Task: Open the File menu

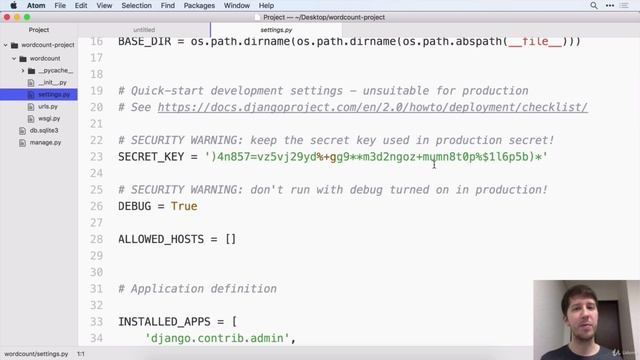Action: 60,5
